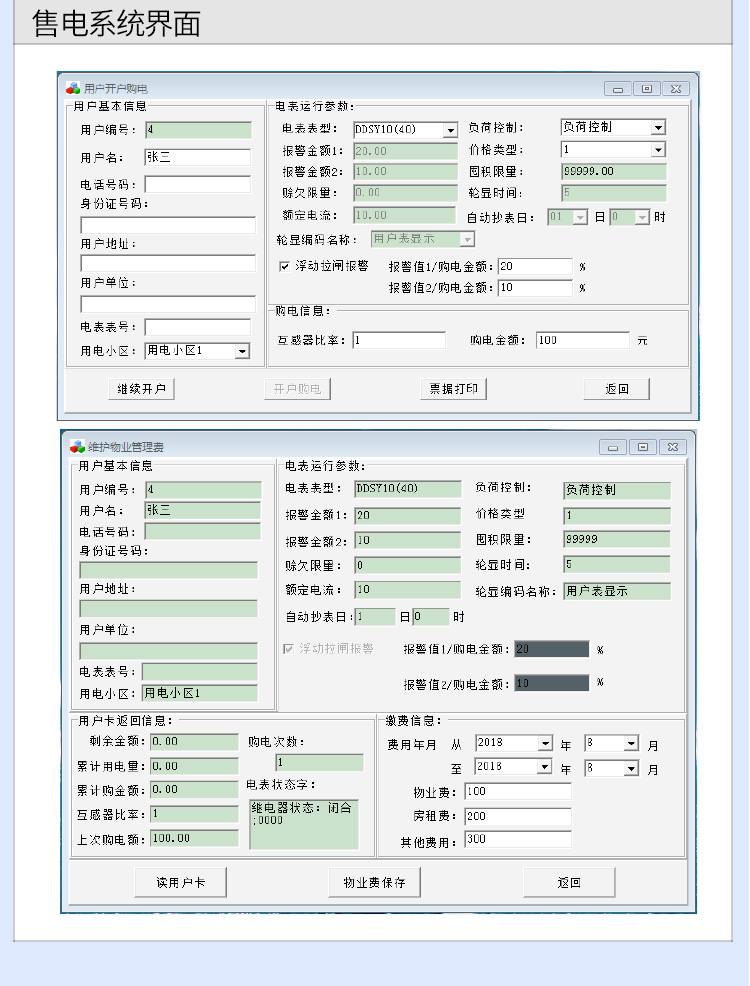Maximize the 用户开户购电 window
This screenshot has height=986, width=750.
pyautogui.click(x=647, y=89)
